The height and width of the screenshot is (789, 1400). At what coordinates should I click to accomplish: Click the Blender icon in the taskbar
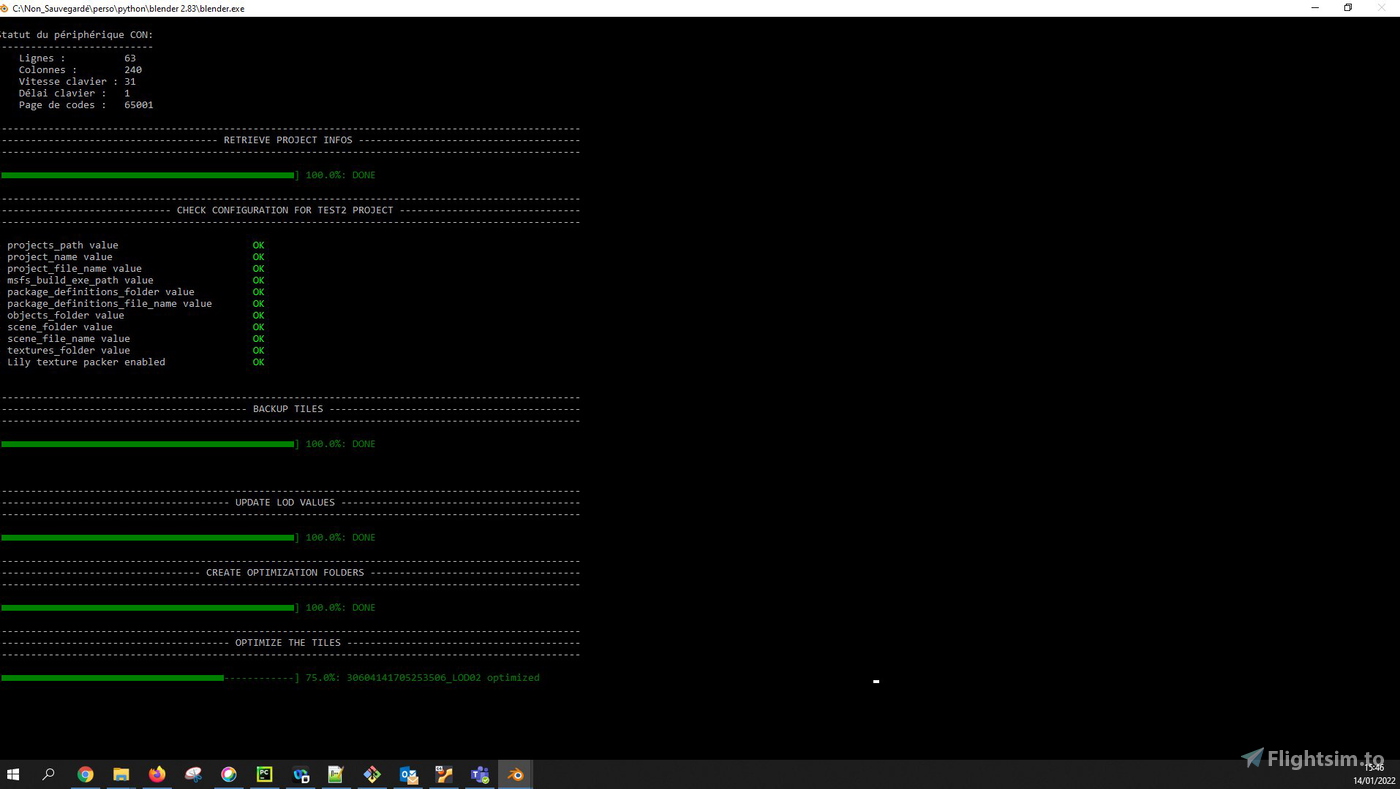(x=515, y=774)
